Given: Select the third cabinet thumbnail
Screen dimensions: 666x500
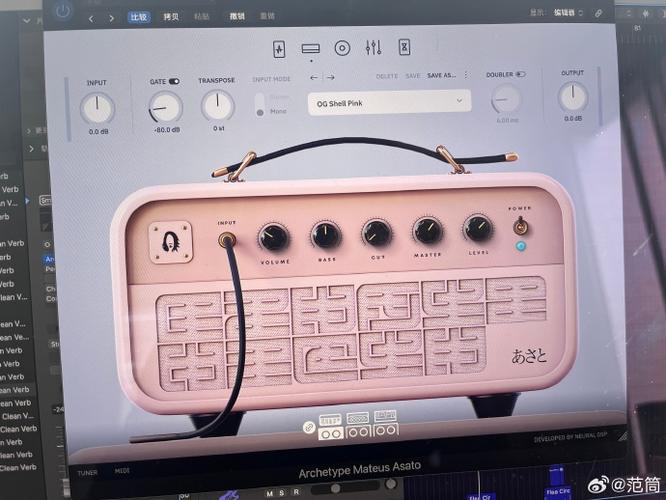Looking at the screenshot, I should pos(386,429).
